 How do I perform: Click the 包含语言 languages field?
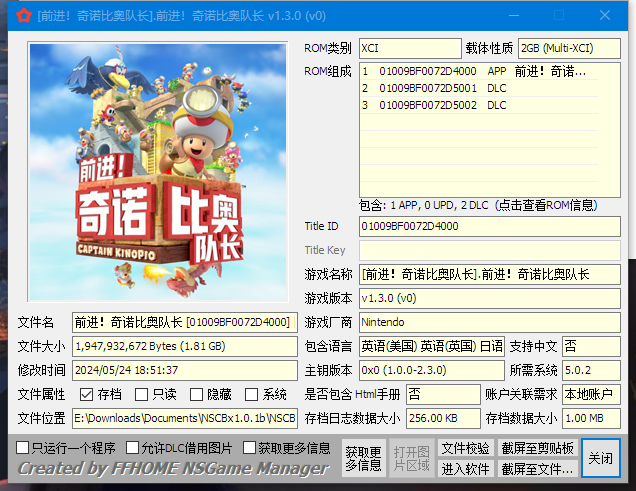pyautogui.click(x=432, y=346)
